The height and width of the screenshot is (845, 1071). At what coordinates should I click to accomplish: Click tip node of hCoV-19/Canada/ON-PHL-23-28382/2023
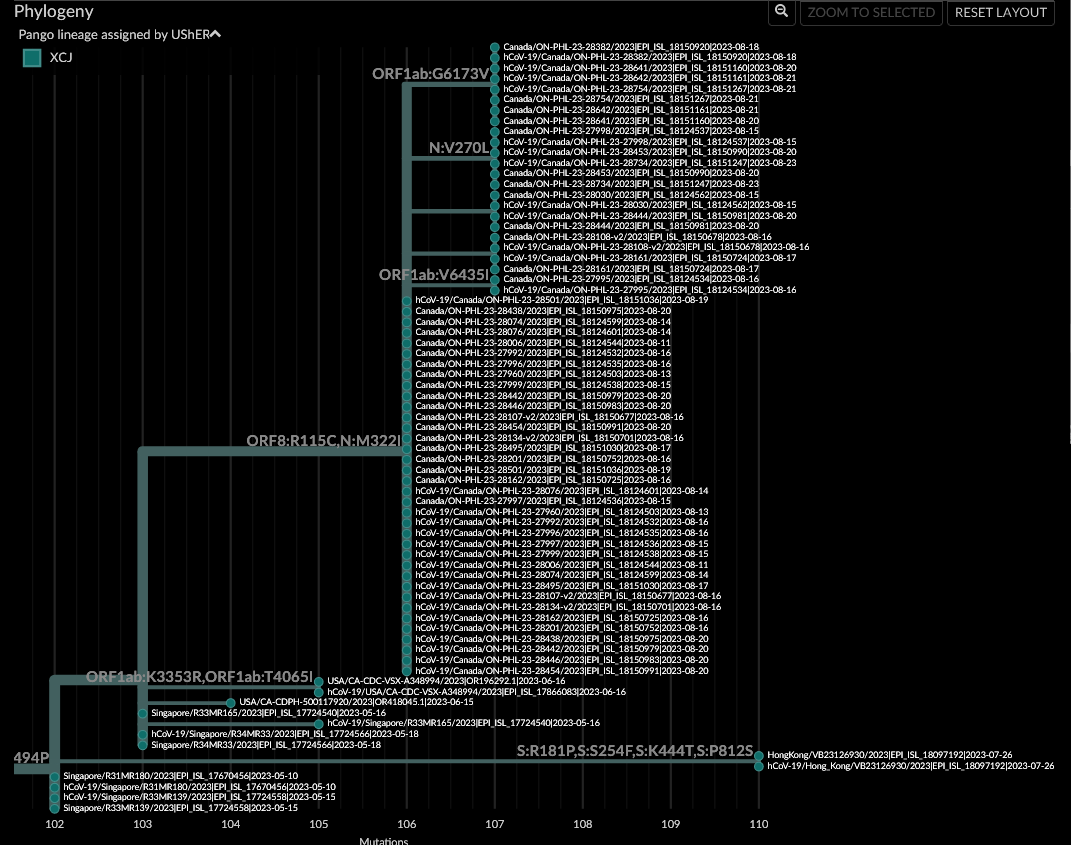[495, 57]
